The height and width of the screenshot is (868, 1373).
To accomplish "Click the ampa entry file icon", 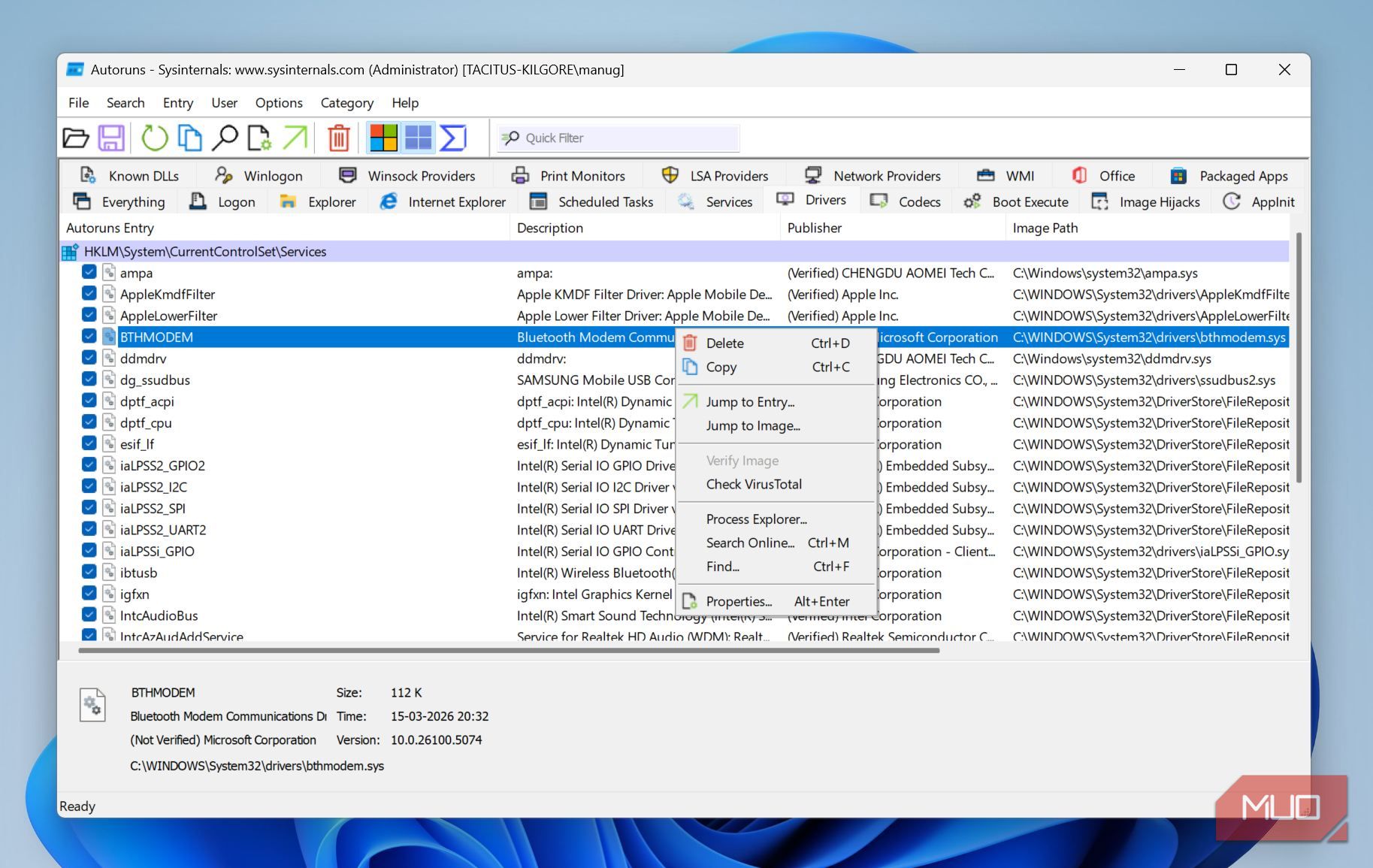I will (109, 273).
